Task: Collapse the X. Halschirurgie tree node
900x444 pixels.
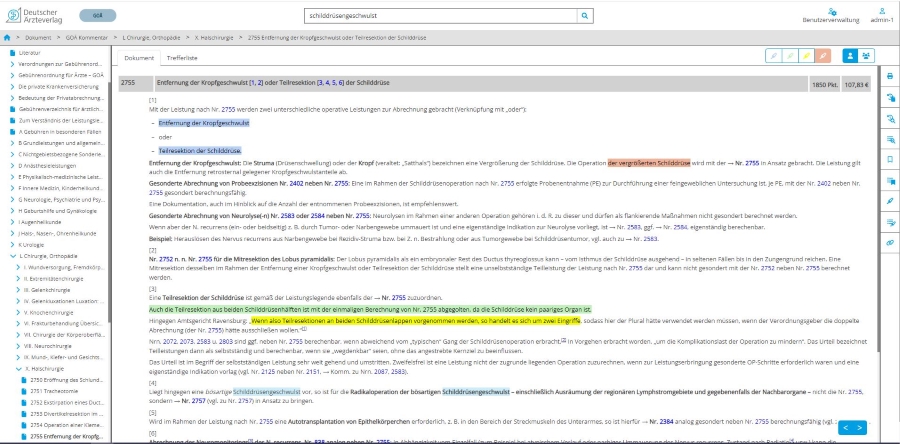Action: [17, 368]
